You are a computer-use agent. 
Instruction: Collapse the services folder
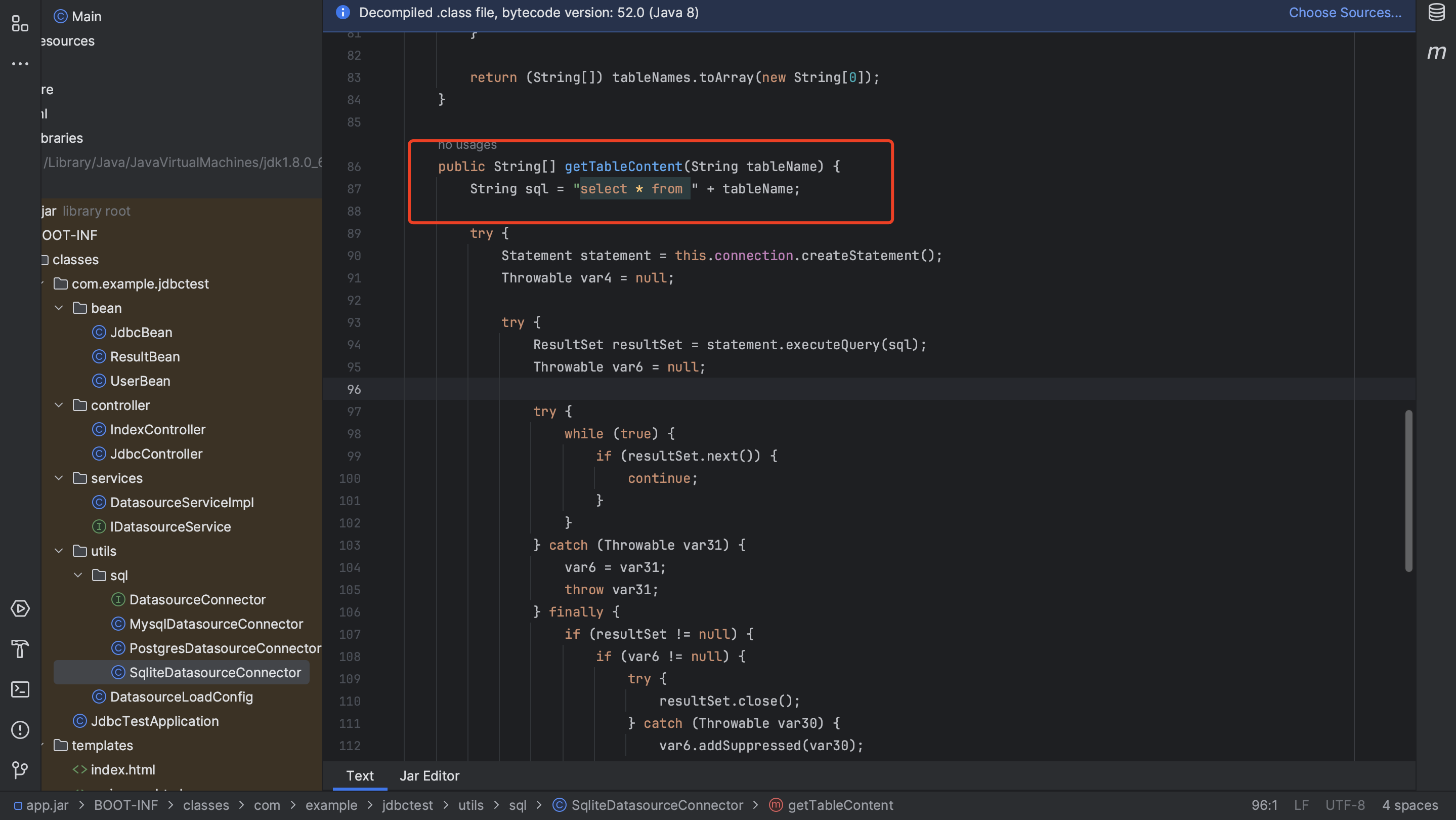(58, 478)
